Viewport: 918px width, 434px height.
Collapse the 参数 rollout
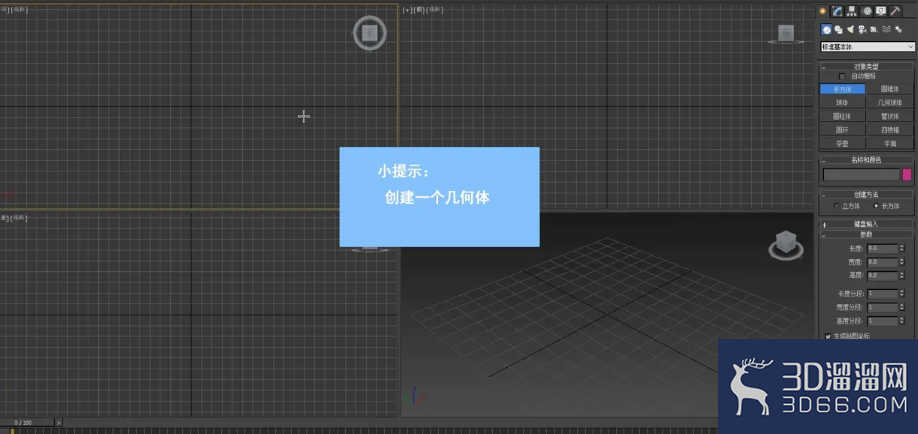pyautogui.click(x=866, y=234)
